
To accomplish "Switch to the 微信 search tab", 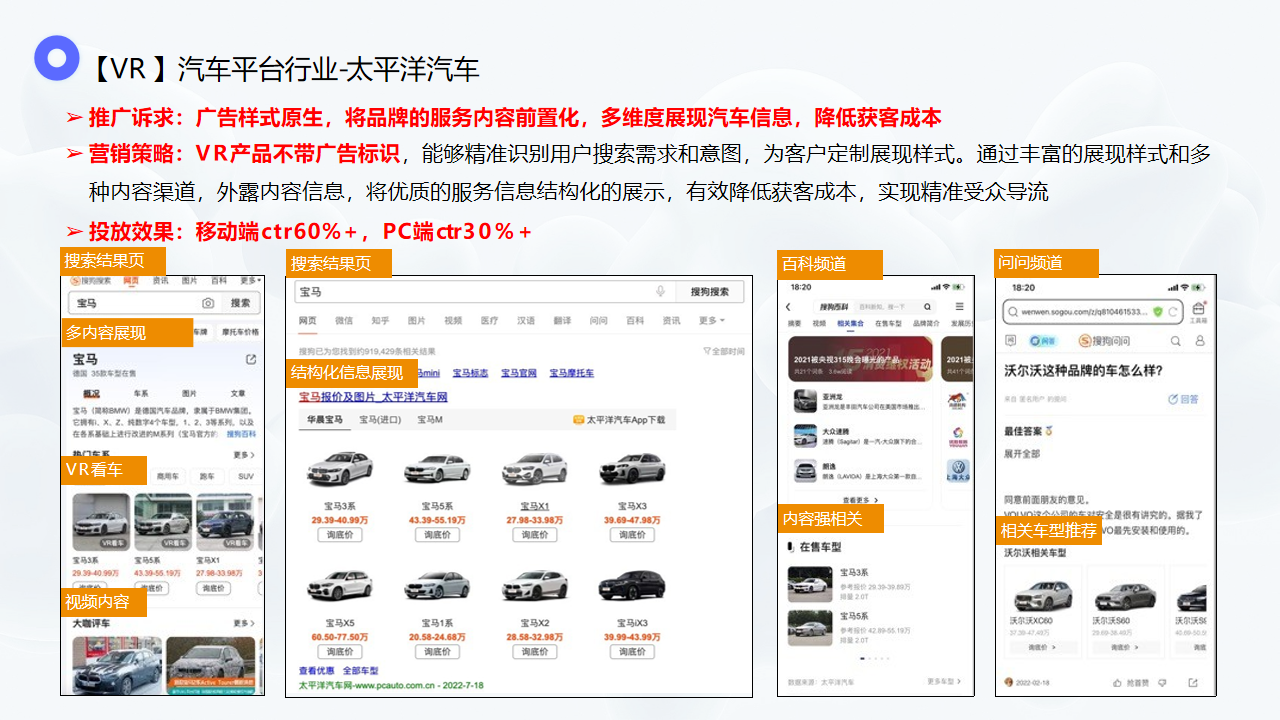I will (344, 321).
